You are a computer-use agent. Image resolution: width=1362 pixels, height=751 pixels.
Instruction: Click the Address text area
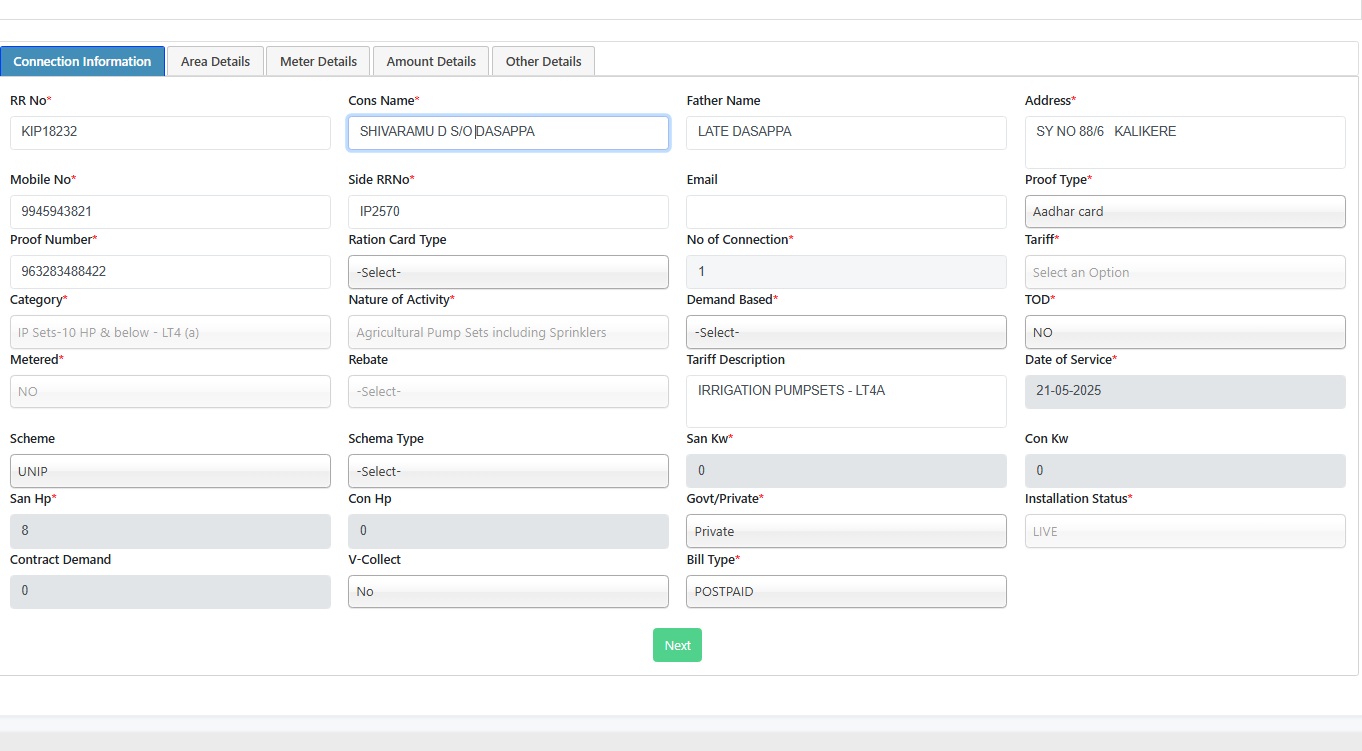pos(1184,142)
